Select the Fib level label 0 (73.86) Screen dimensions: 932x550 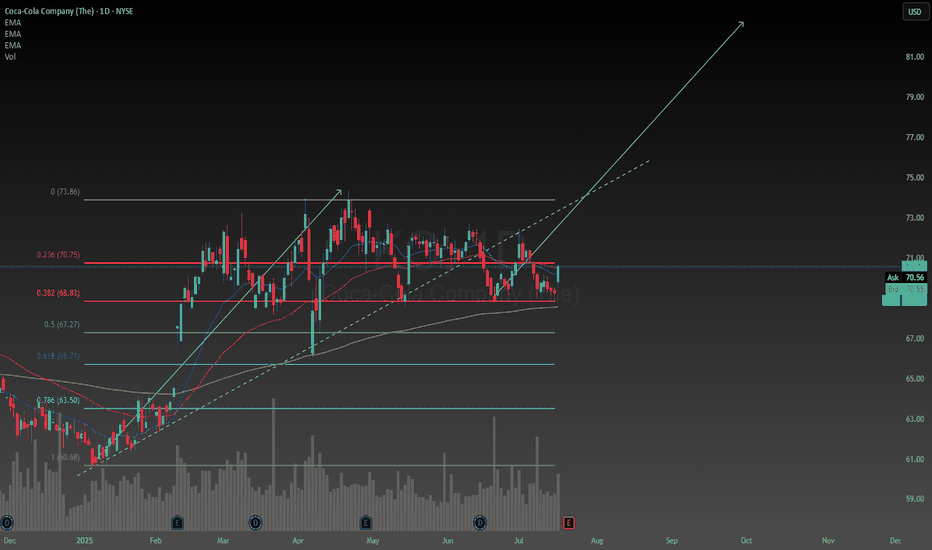click(x=65, y=191)
